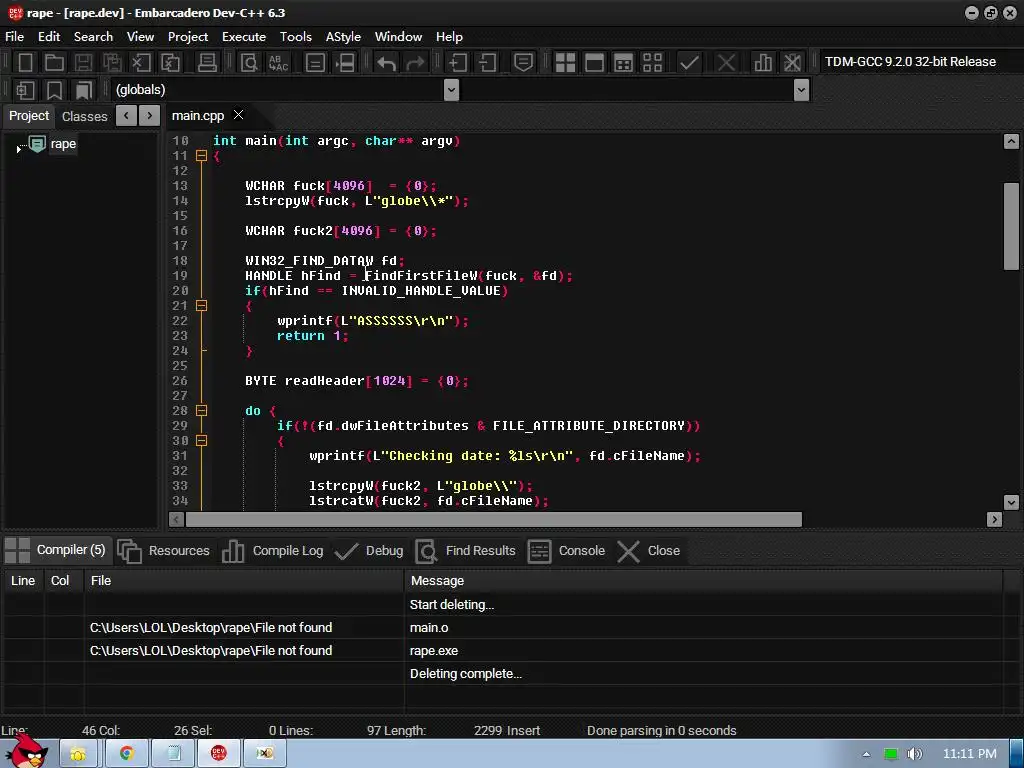
Task: Click the Chrome taskbar icon
Action: 127,753
